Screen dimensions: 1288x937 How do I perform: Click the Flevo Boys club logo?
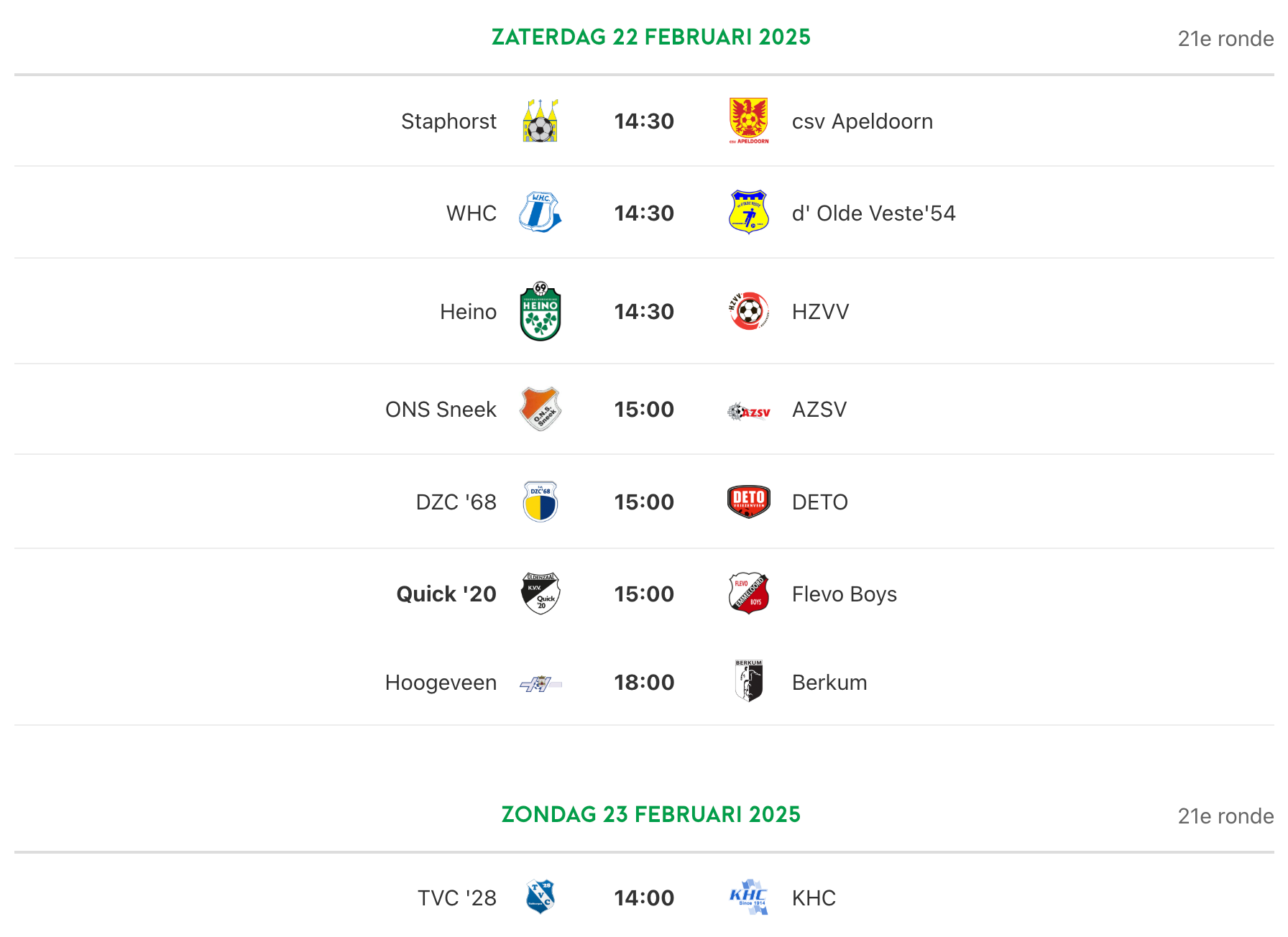click(749, 594)
